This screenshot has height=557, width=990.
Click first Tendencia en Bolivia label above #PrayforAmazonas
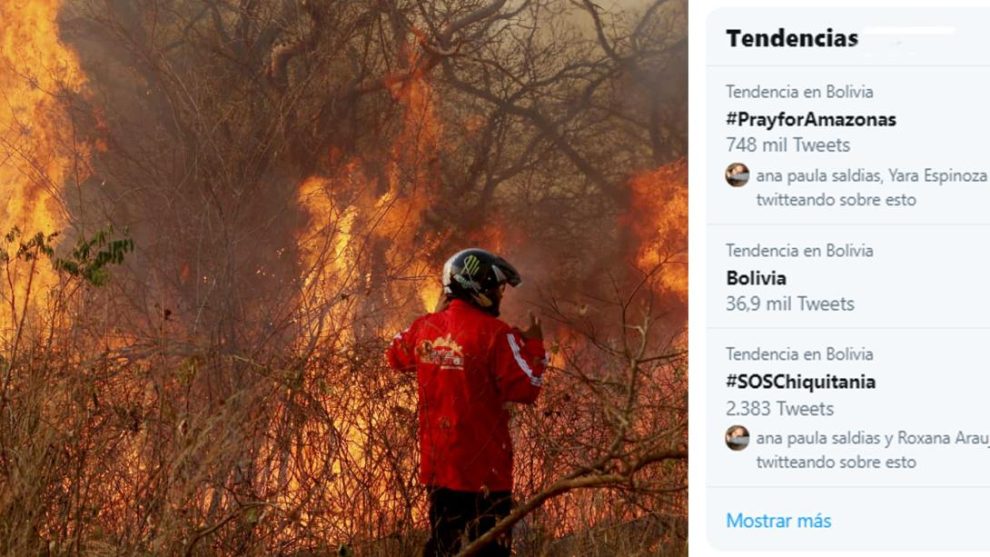[x=799, y=92]
